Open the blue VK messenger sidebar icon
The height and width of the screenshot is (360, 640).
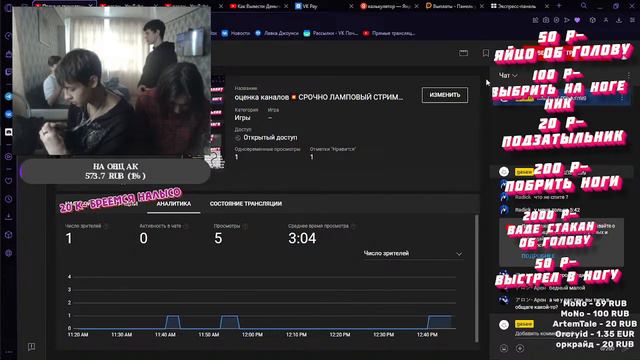coord(9,114)
